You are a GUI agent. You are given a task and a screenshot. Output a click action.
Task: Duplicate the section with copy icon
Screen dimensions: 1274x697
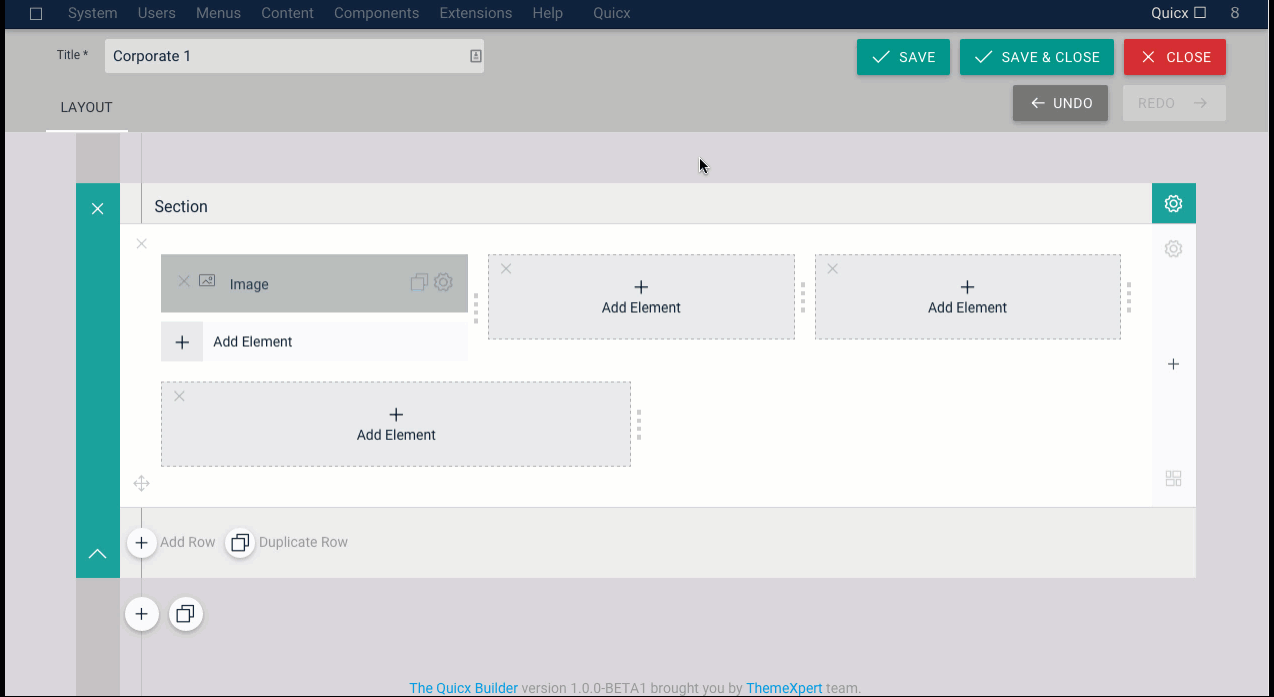(185, 614)
